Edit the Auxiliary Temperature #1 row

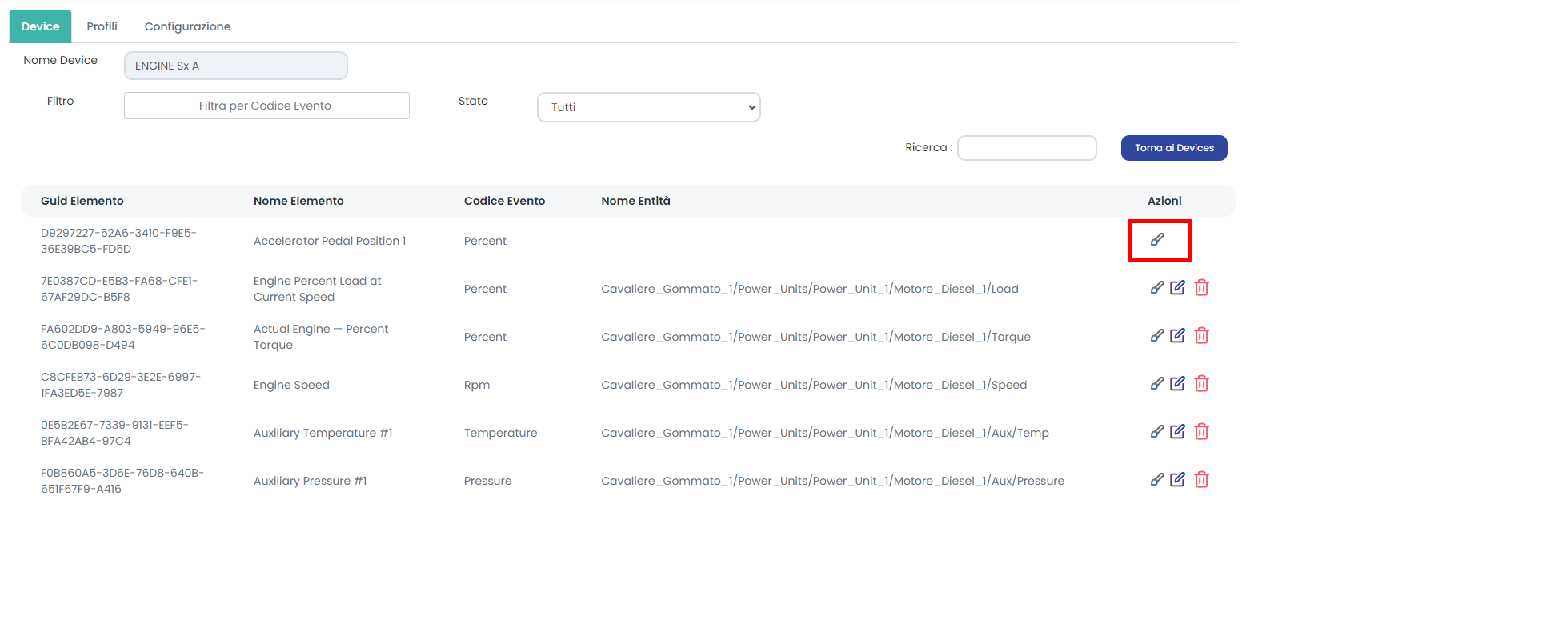(x=1178, y=432)
